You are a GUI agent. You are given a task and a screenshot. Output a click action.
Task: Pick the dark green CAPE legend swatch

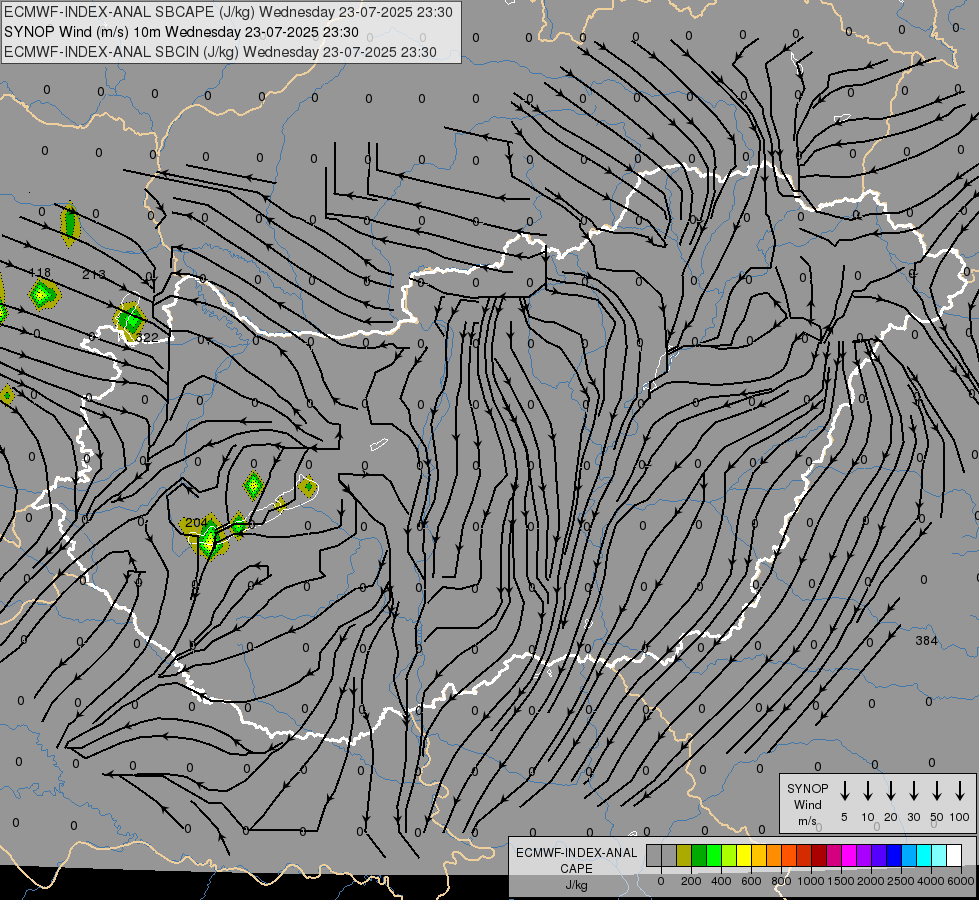click(699, 855)
